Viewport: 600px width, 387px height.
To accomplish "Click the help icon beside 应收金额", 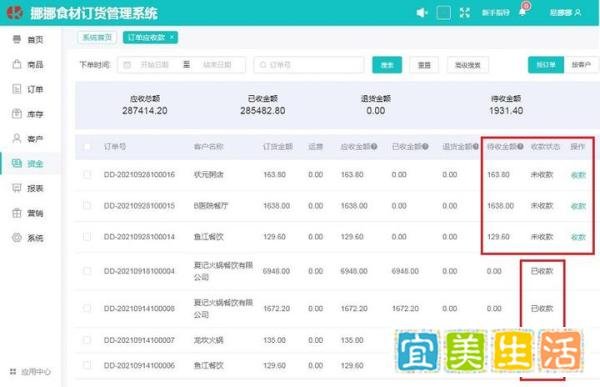I will 374,146.
